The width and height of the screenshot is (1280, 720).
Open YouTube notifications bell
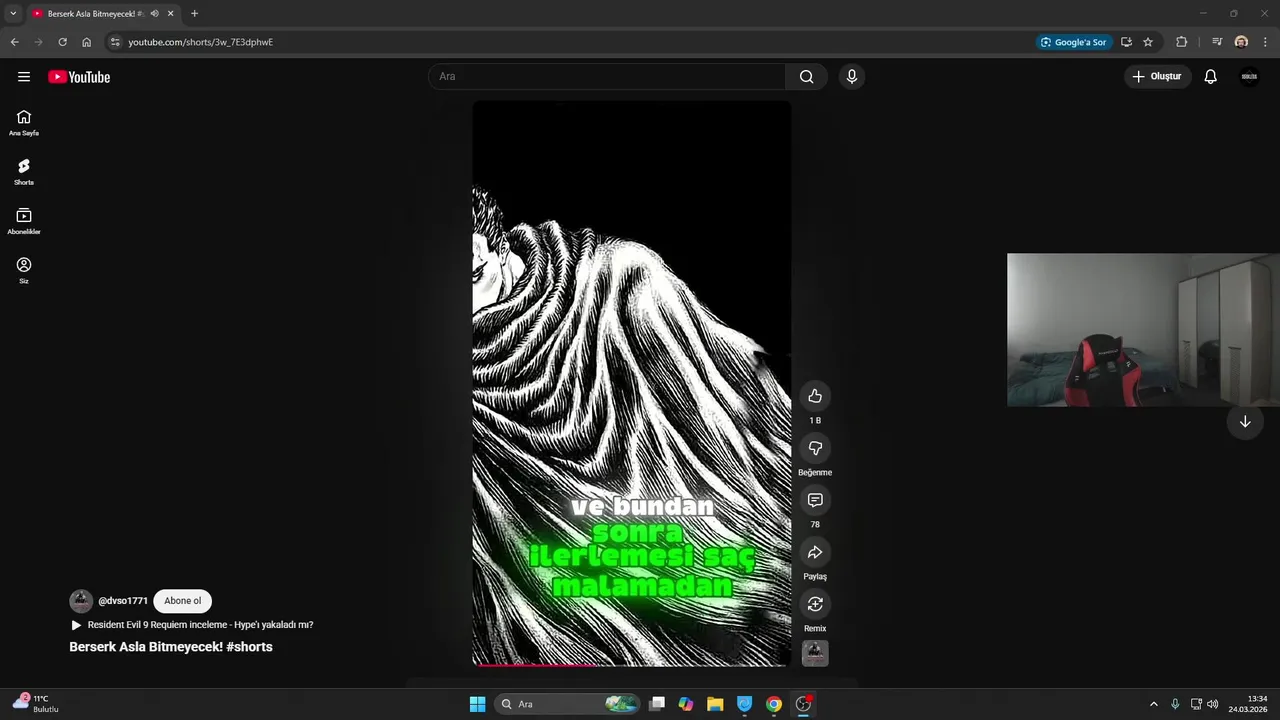[x=1210, y=77]
